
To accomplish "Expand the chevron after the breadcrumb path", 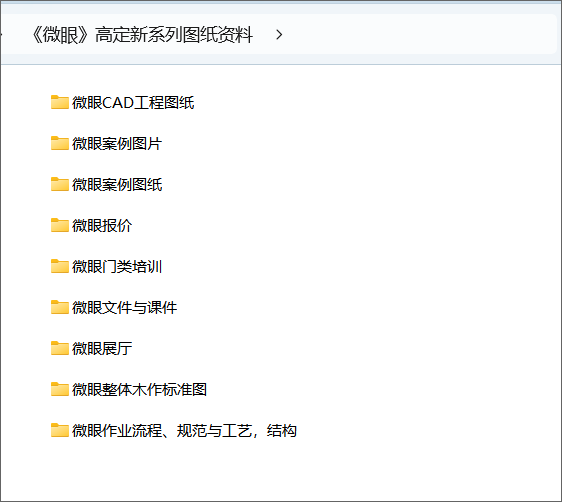I will click(279, 35).
